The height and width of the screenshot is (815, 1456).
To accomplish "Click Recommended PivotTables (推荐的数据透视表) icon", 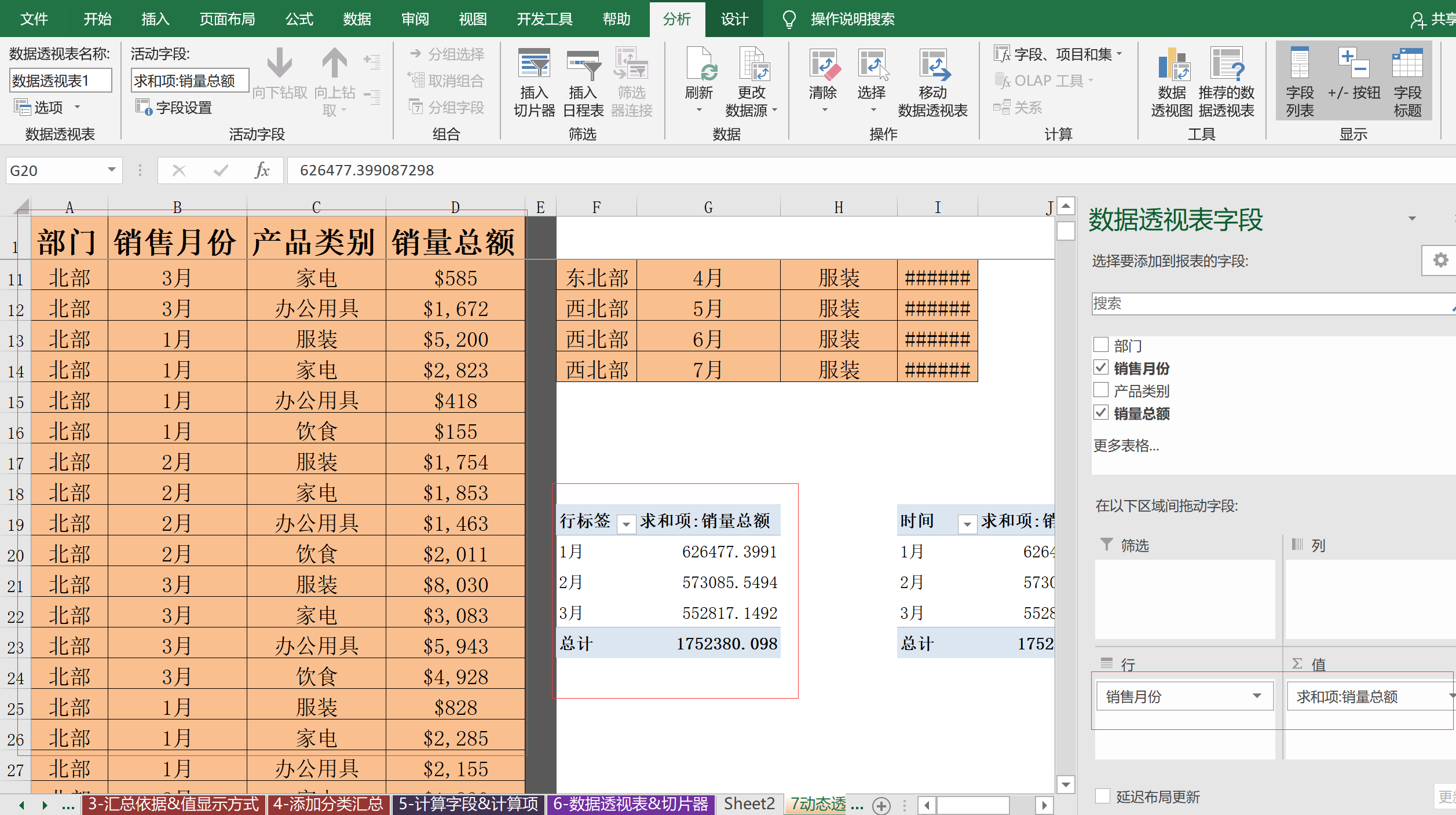I will click(x=1226, y=64).
